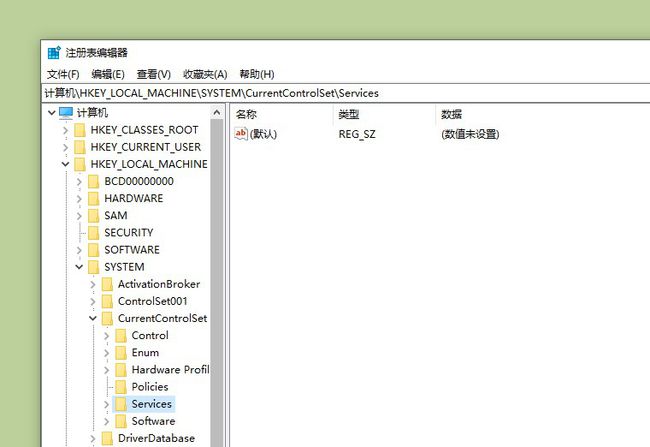
Task: Select the (默认) value name
Action: [263, 134]
